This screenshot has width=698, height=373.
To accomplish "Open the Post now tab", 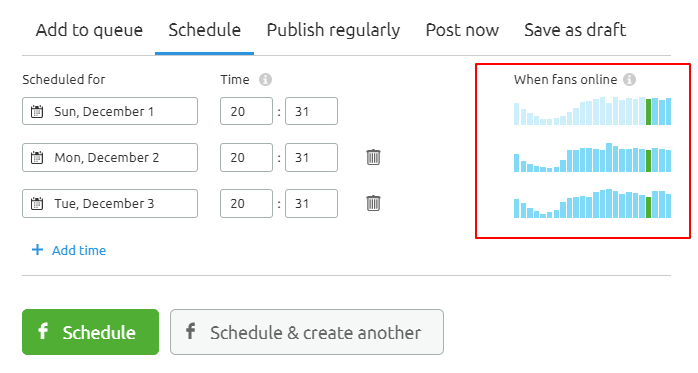I will click(x=462, y=30).
